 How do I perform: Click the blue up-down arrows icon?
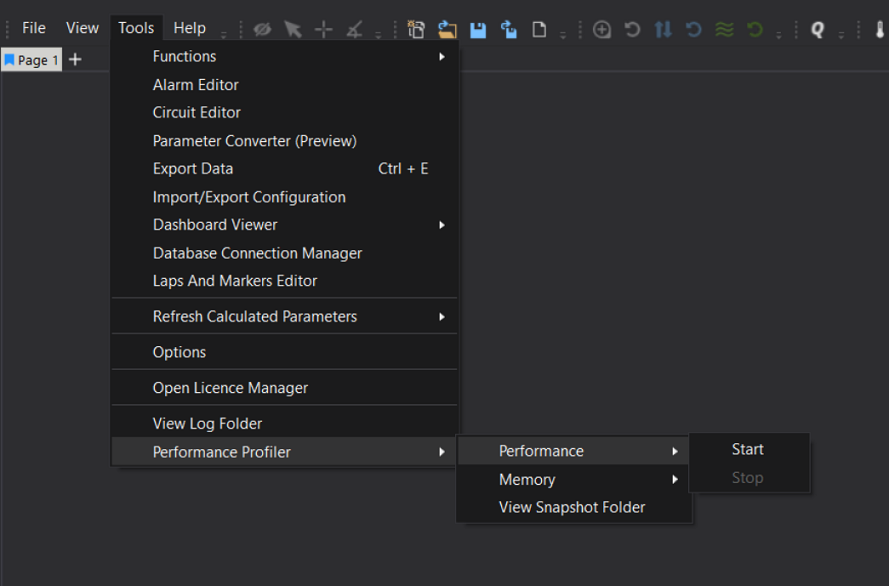(x=663, y=29)
